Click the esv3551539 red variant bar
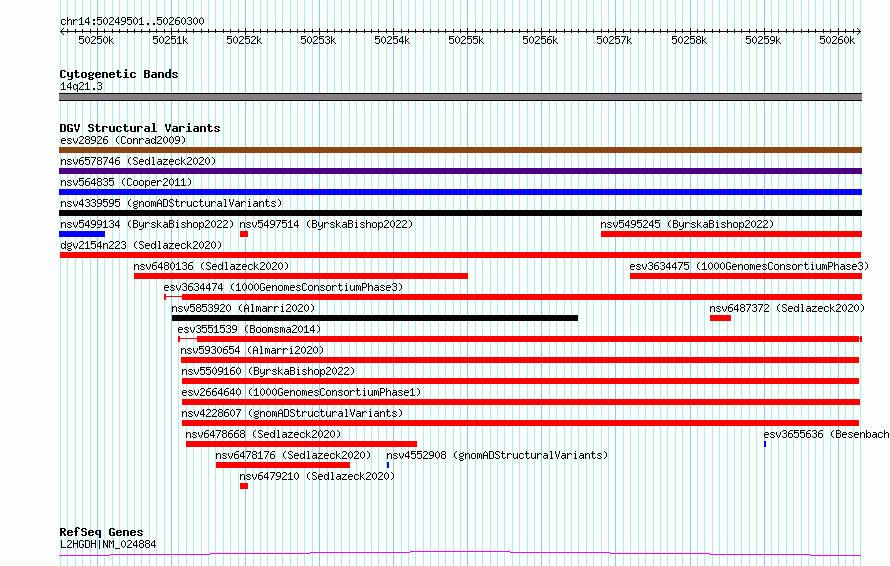This screenshot has width=890, height=566. [520, 339]
